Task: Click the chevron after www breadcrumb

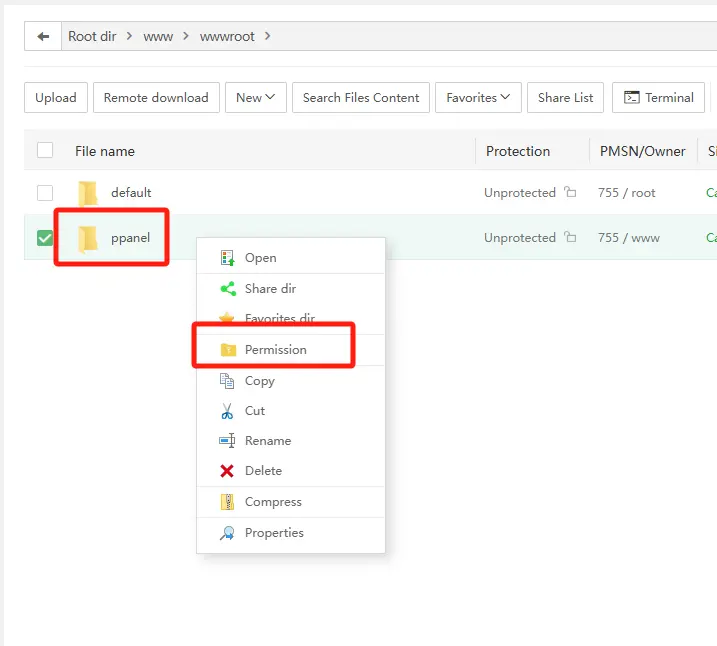Action: [x=186, y=36]
